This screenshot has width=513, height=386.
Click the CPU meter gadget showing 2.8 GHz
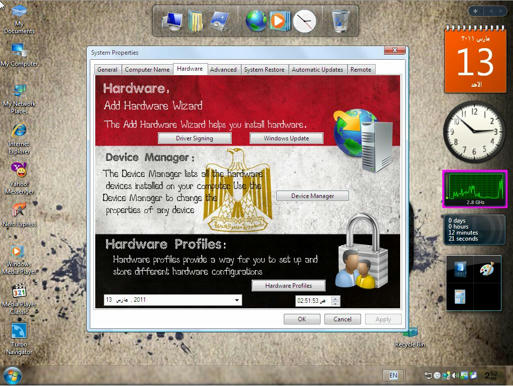475,189
